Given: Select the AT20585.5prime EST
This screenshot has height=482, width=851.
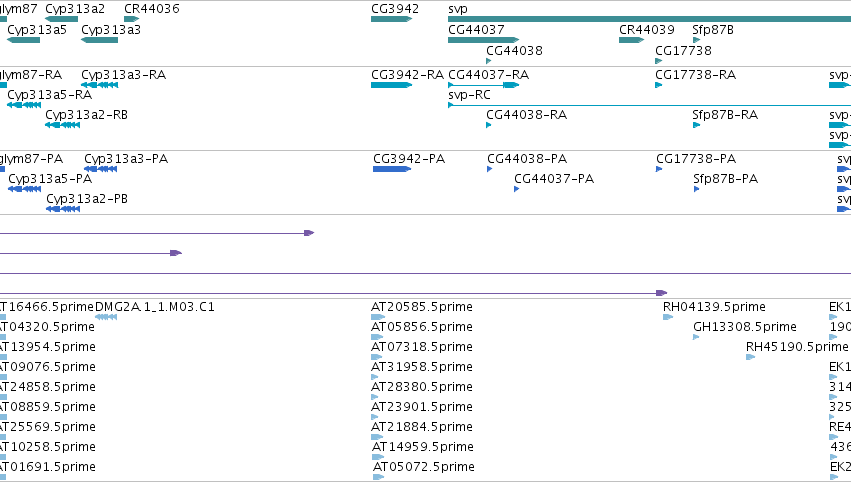Looking at the screenshot, I should pos(378,317).
